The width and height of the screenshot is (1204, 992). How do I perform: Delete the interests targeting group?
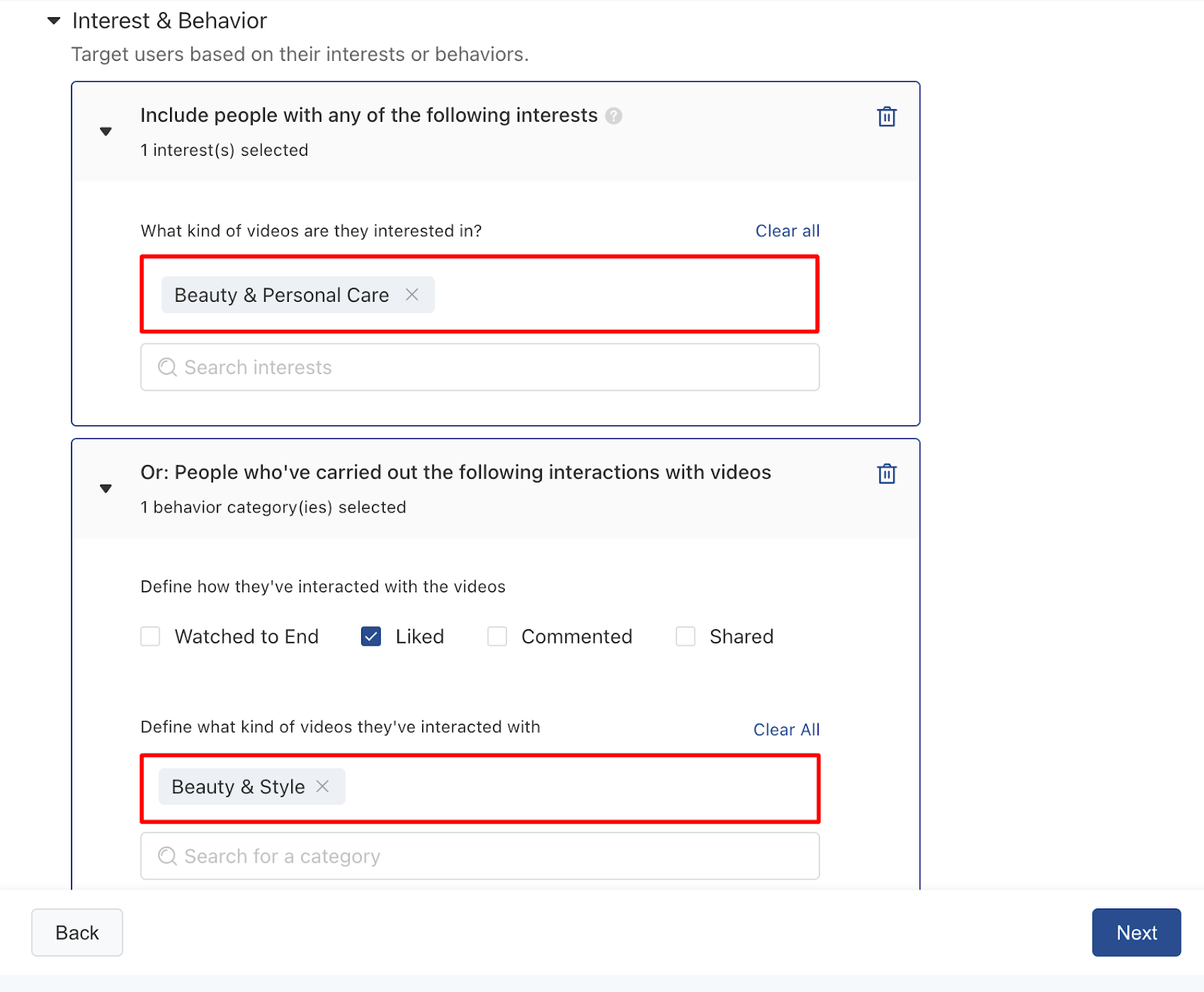[886, 117]
